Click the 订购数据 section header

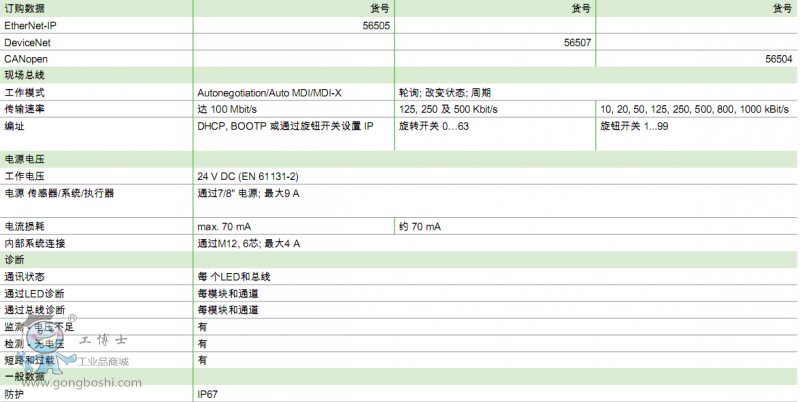coord(24,8)
